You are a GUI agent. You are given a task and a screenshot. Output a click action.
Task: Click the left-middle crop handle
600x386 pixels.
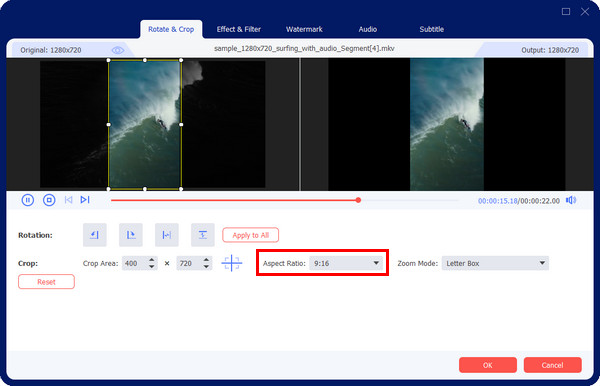point(109,124)
